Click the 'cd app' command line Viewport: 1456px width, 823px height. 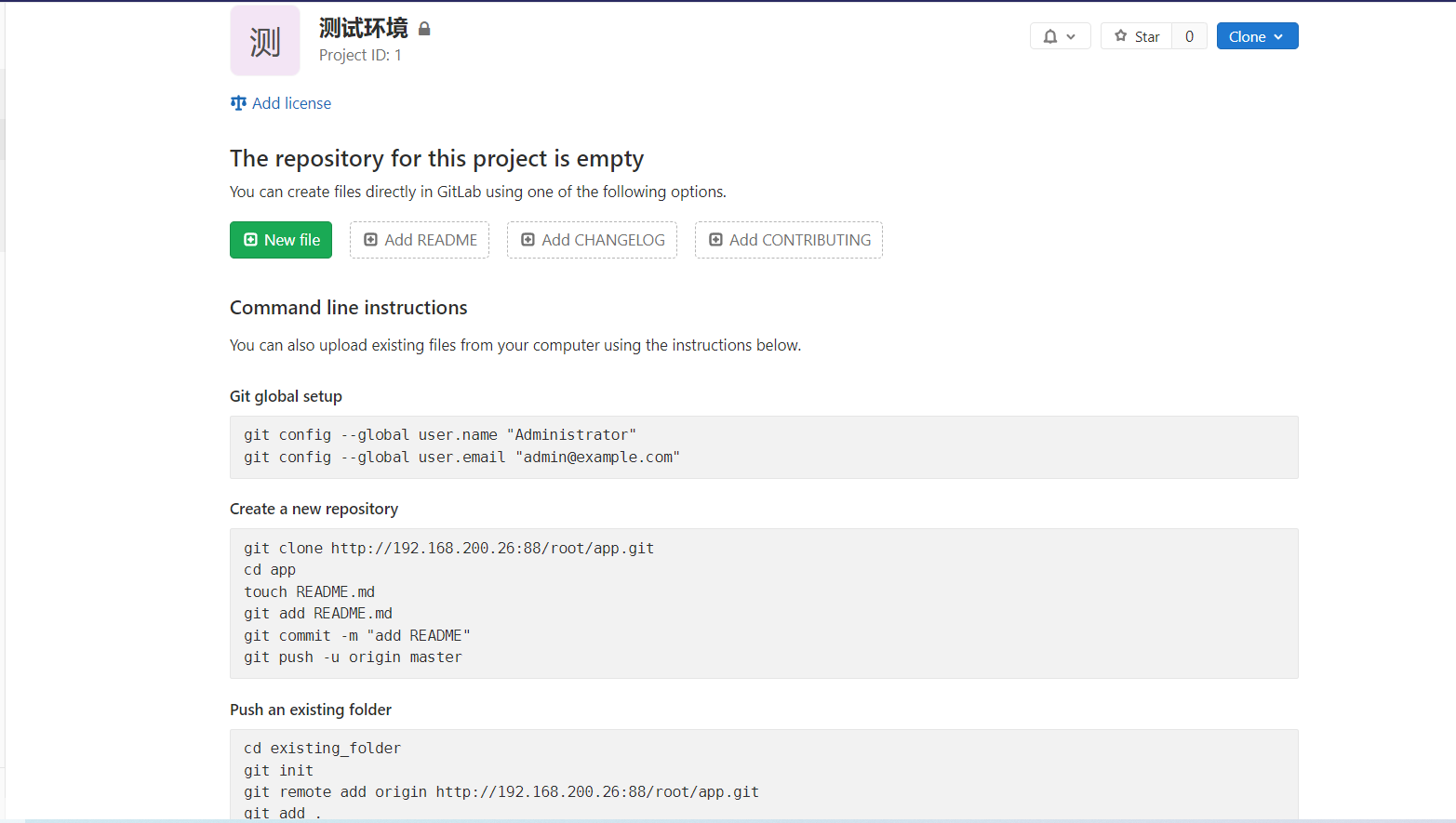(x=270, y=570)
